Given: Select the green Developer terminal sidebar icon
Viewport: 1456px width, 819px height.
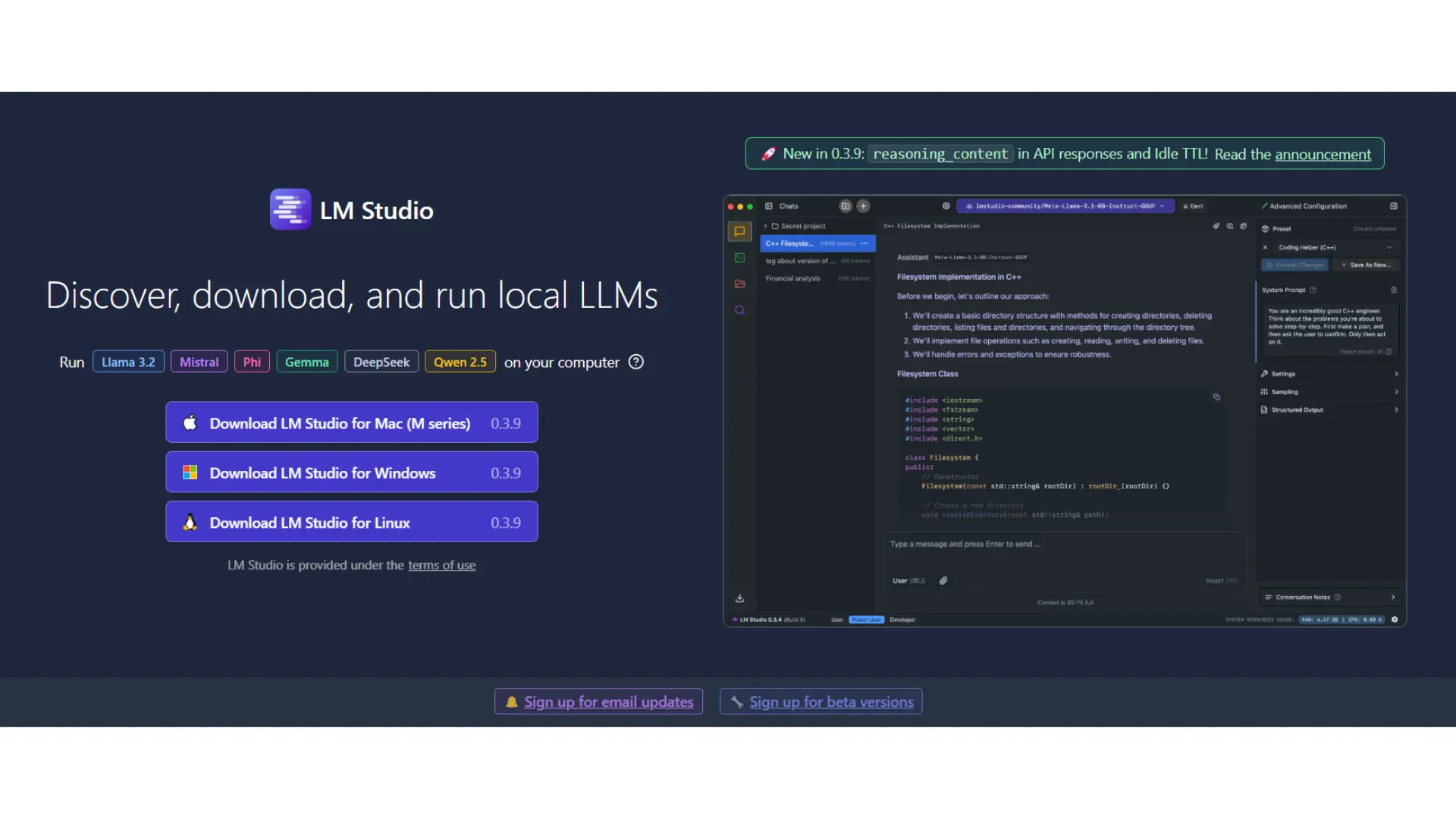Looking at the screenshot, I should pyautogui.click(x=739, y=258).
